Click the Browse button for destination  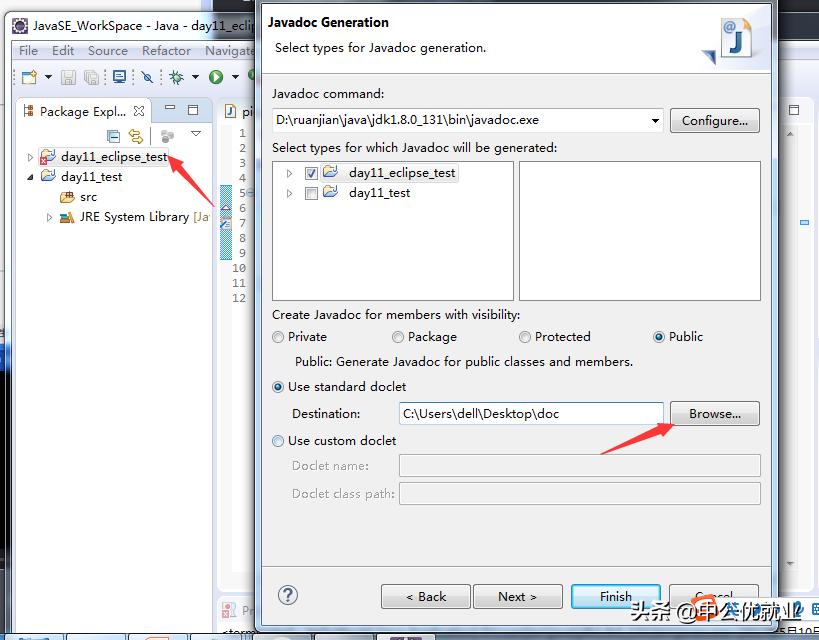[714, 413]
